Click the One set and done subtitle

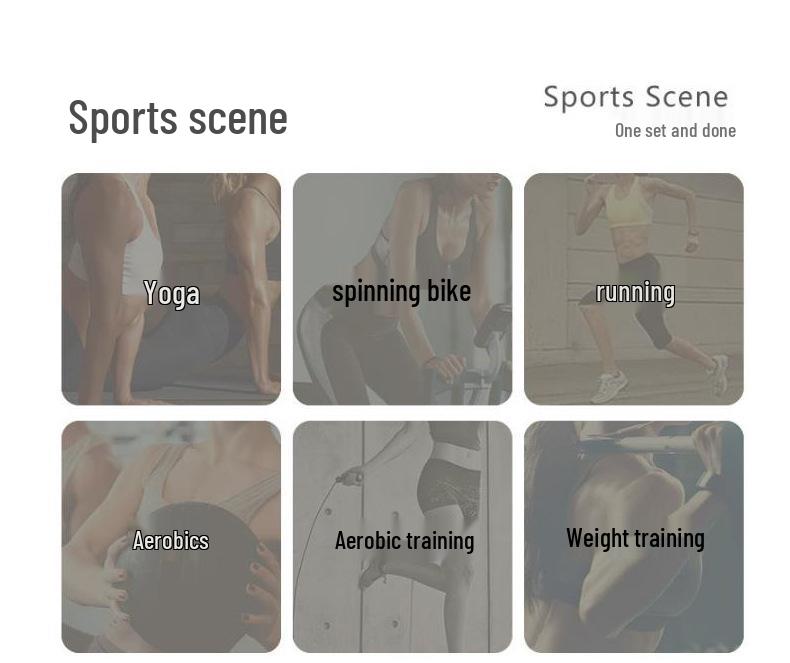[675, 130]
